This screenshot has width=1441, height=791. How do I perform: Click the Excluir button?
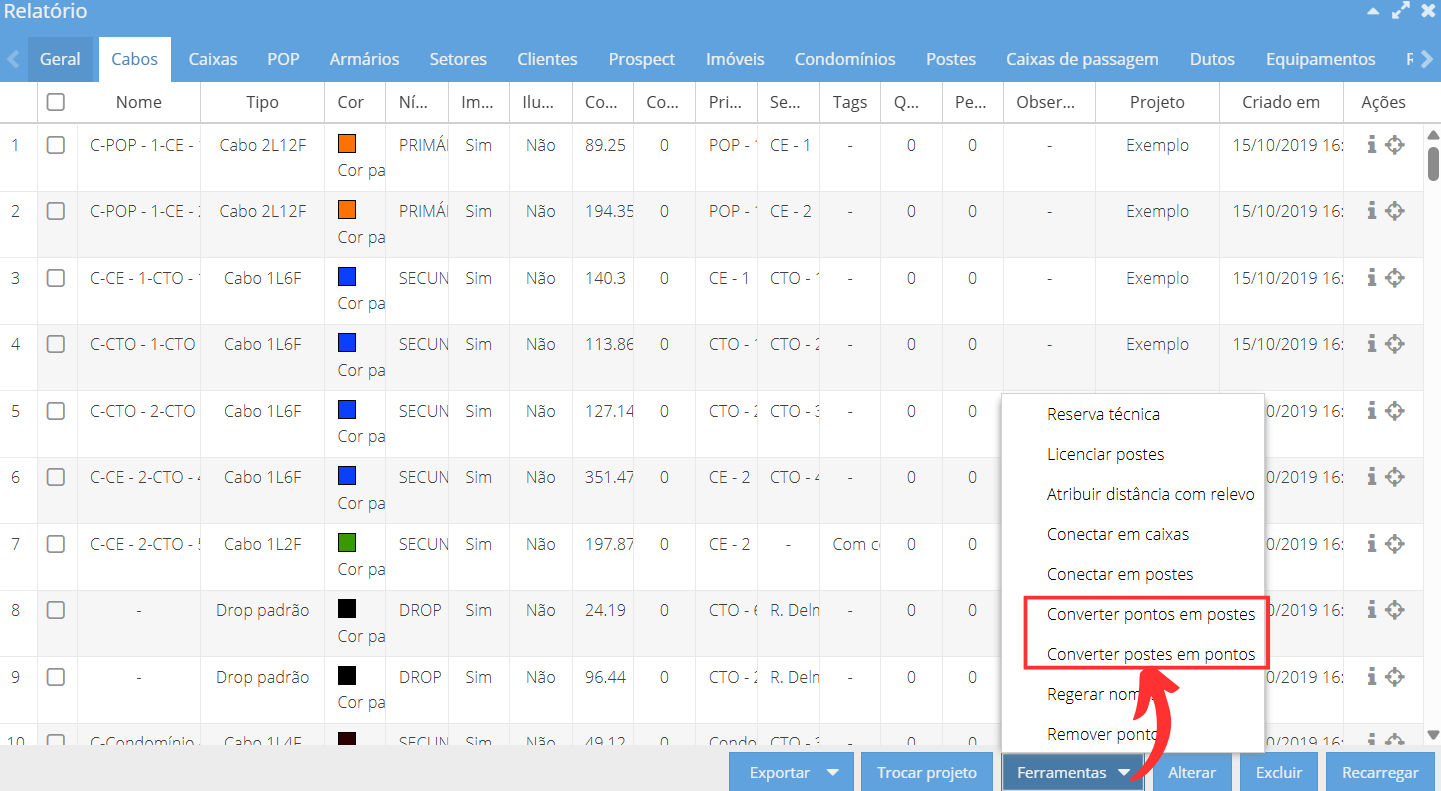(x=1279, y=772)
